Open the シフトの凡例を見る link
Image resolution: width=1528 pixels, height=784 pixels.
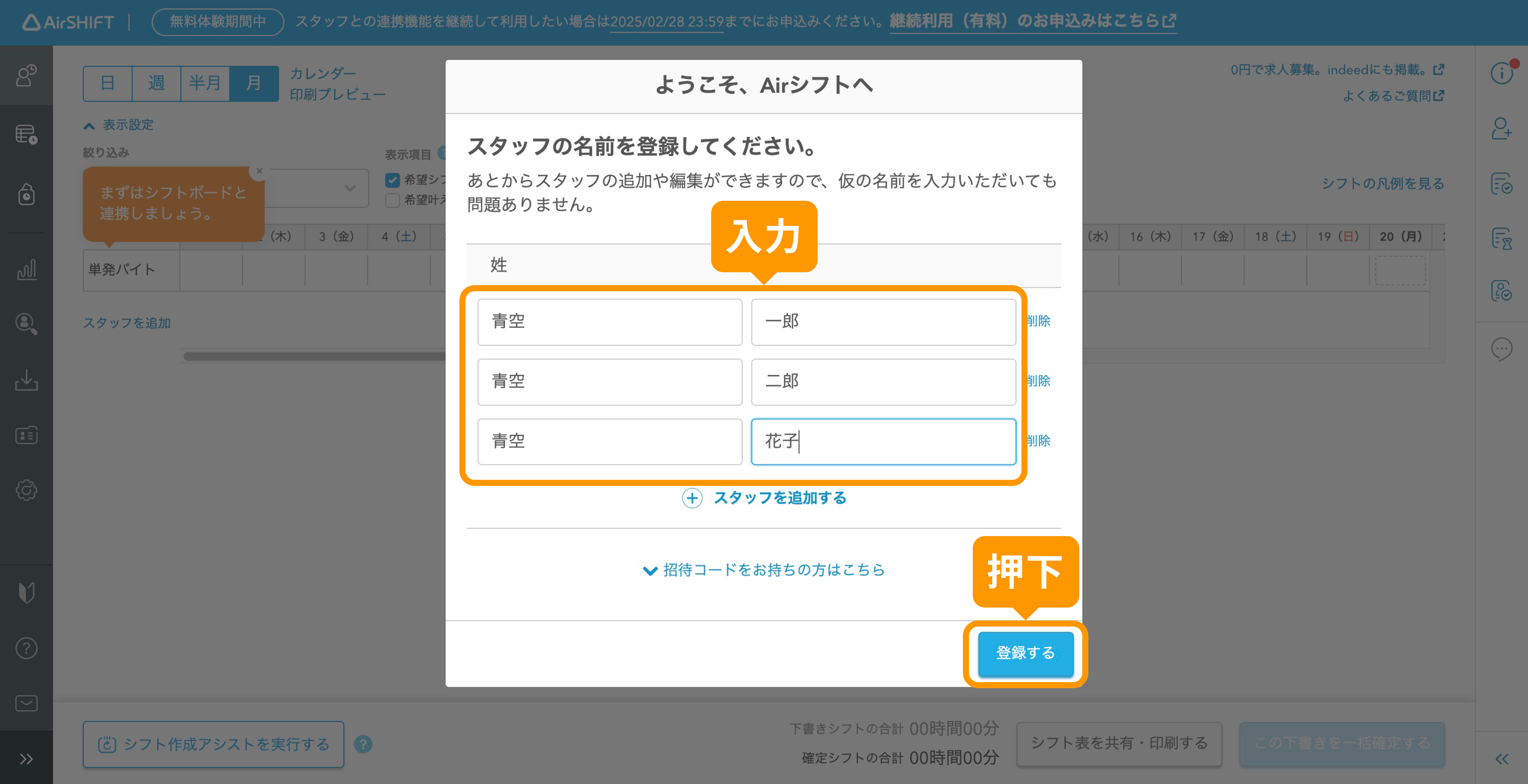tap(1383, 183)
